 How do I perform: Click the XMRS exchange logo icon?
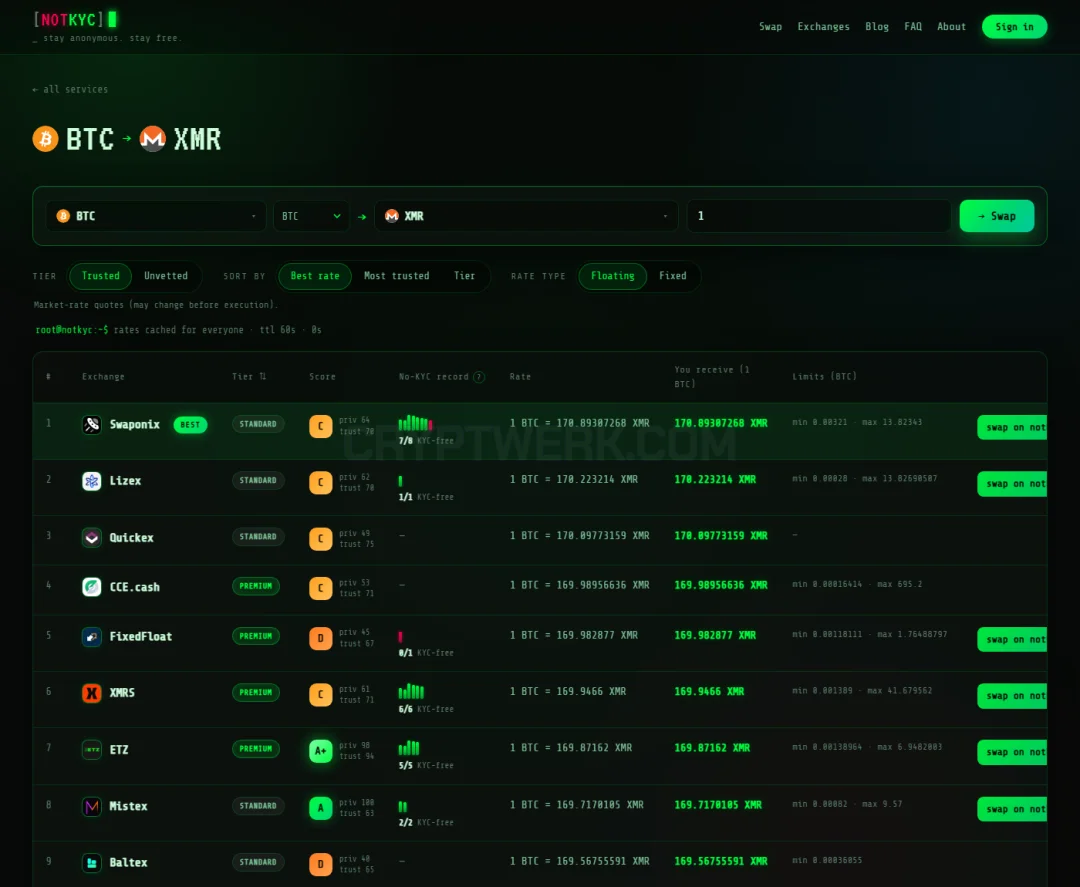(x=92, y=693)
